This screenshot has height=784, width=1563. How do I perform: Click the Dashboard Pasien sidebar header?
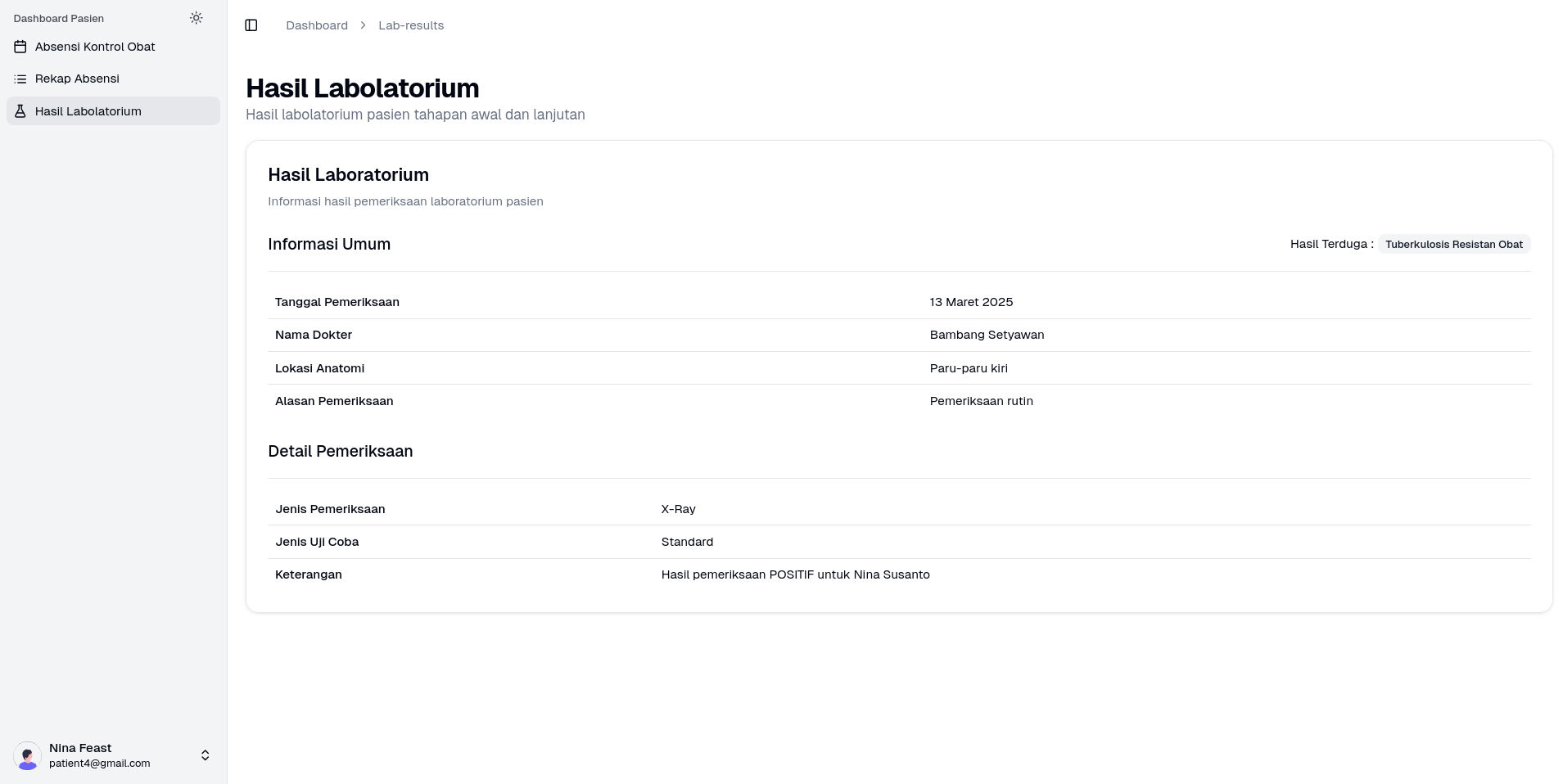[x=59, y=19]
